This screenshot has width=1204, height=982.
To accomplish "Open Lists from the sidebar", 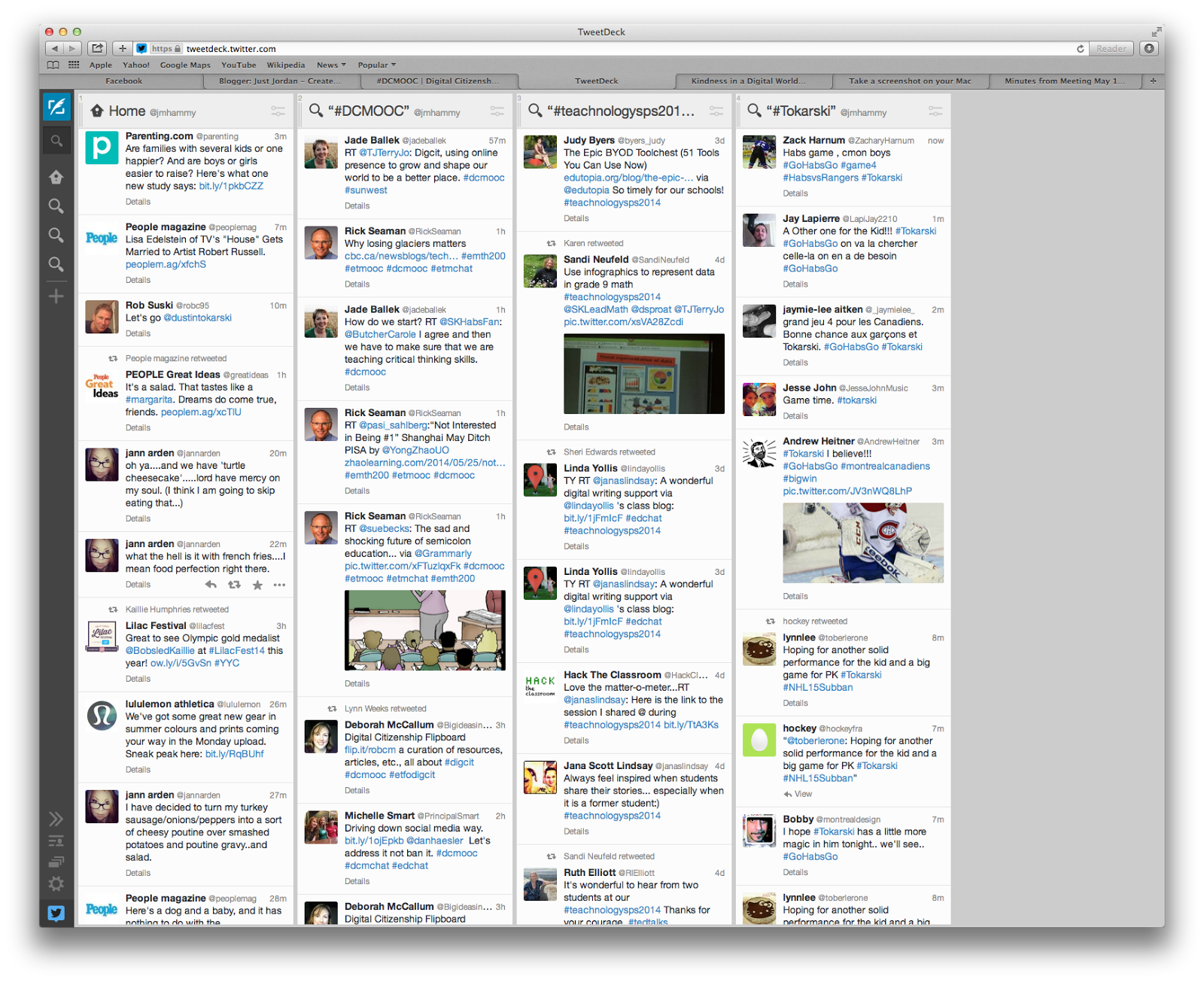I will pos(56,841).
